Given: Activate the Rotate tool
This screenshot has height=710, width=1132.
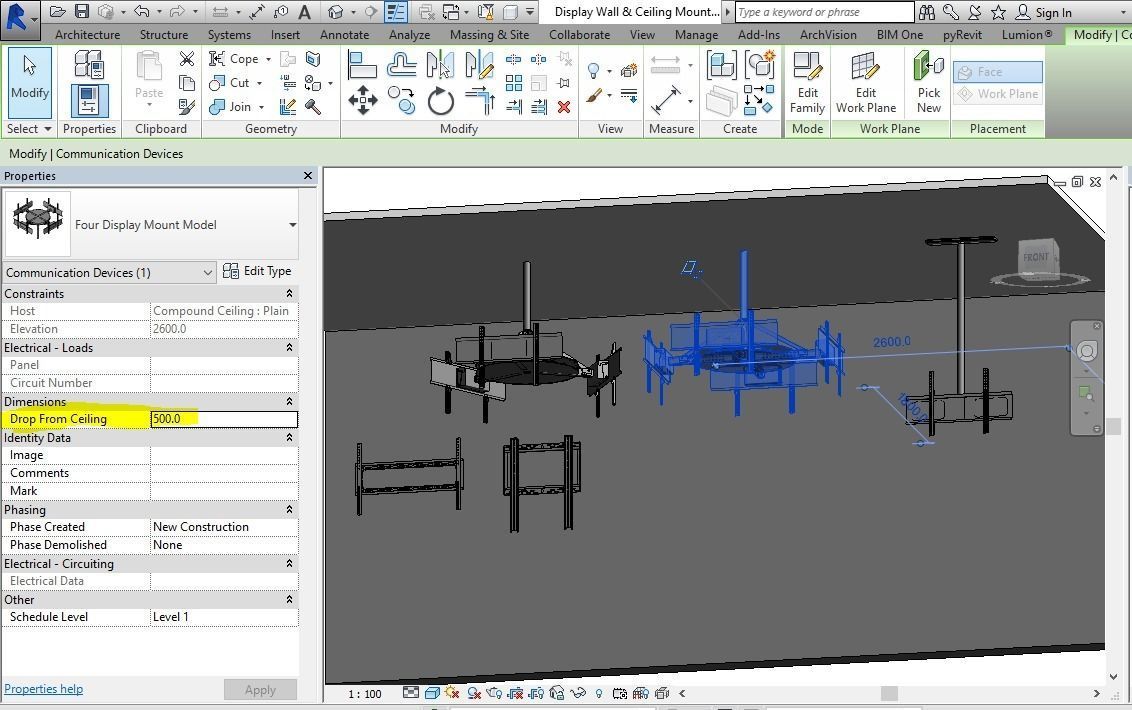Looking at the screenshot, I should (x=440, y=100).
